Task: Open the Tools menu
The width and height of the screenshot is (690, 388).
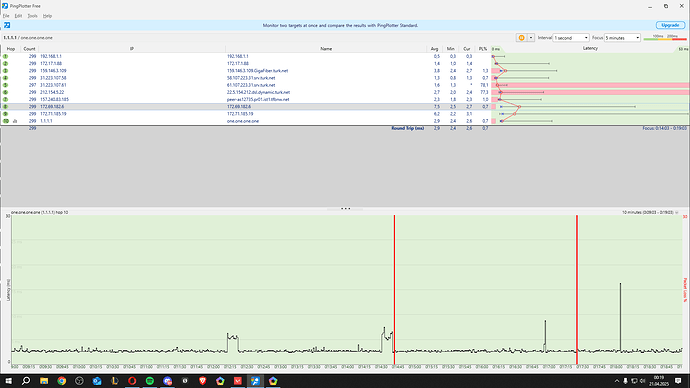Action: click(x=32, y=16)
